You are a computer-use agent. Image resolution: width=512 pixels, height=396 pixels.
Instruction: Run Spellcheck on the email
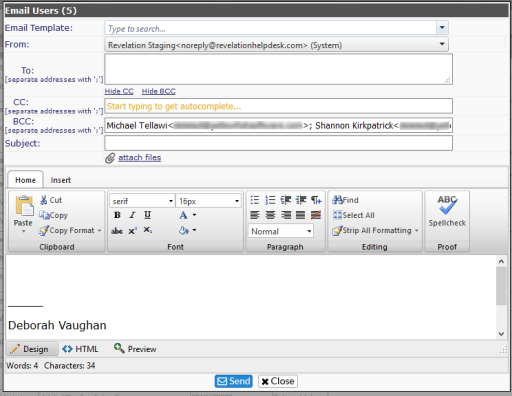tap(447, 211)
